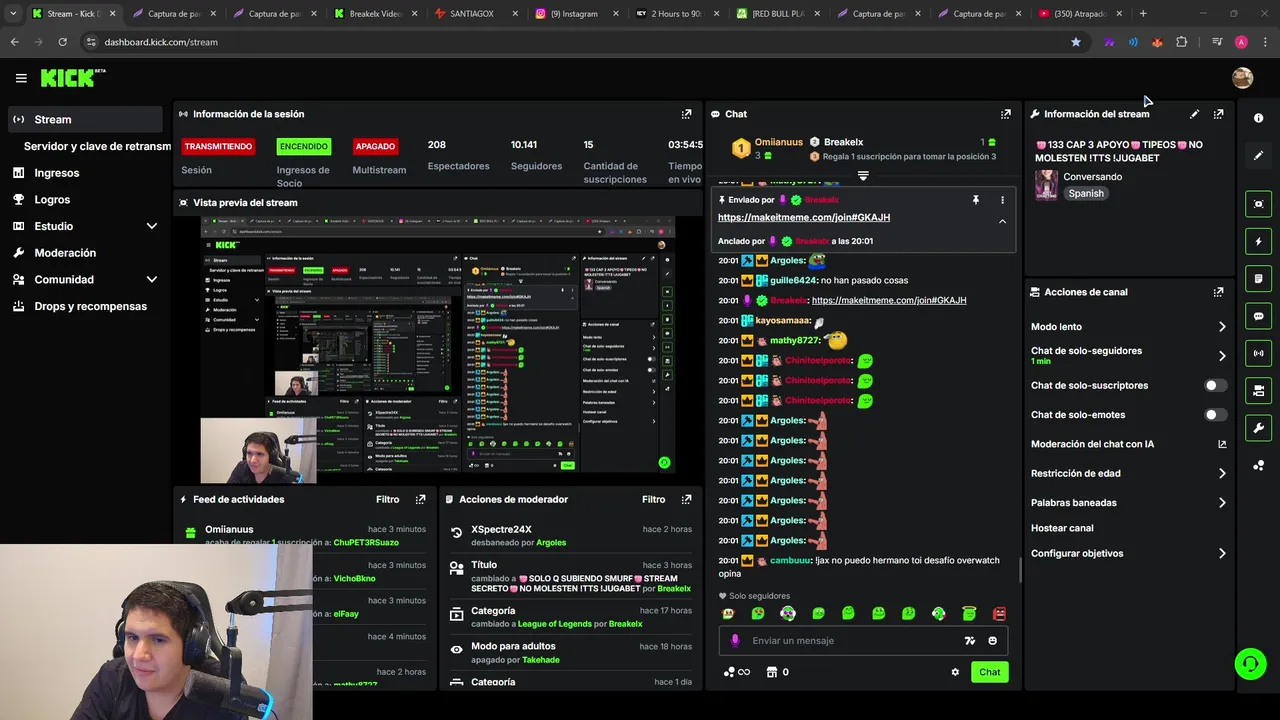Click the green Chat send button
1280x720 pixels.
[x=989, y=672]
